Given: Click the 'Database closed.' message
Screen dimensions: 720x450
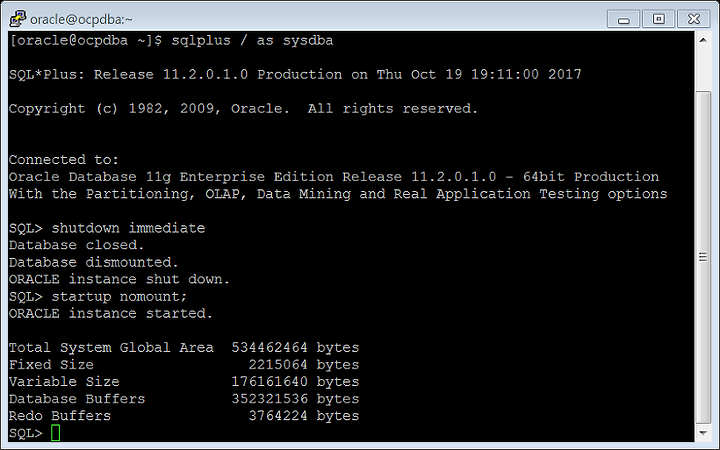Looking at the screenshot, I should tap(77, 245).
